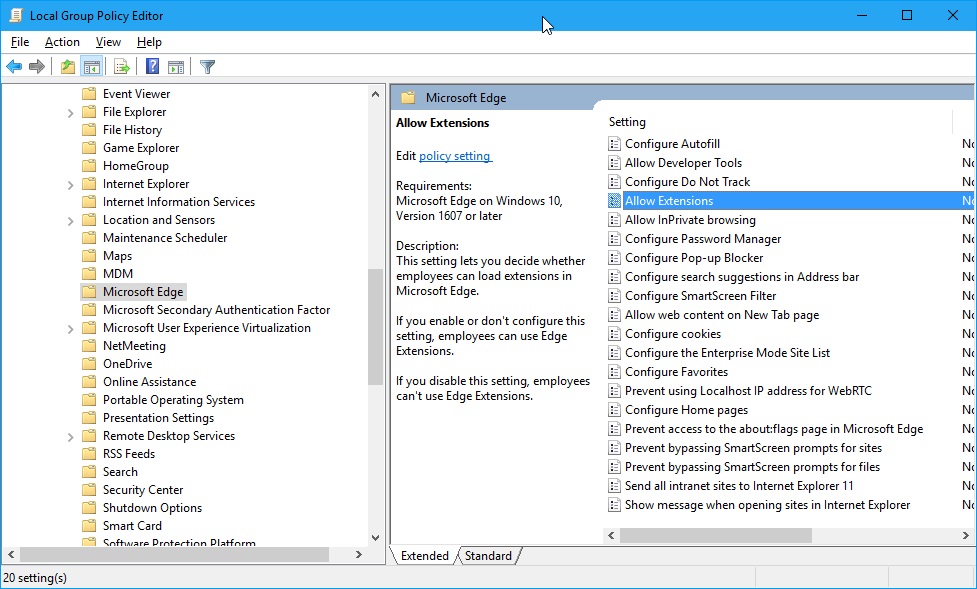Image resolution: width=977 pixels, height=589 pixels.
Task: Expand the Internet Explorer tree node
Action: 70,185
